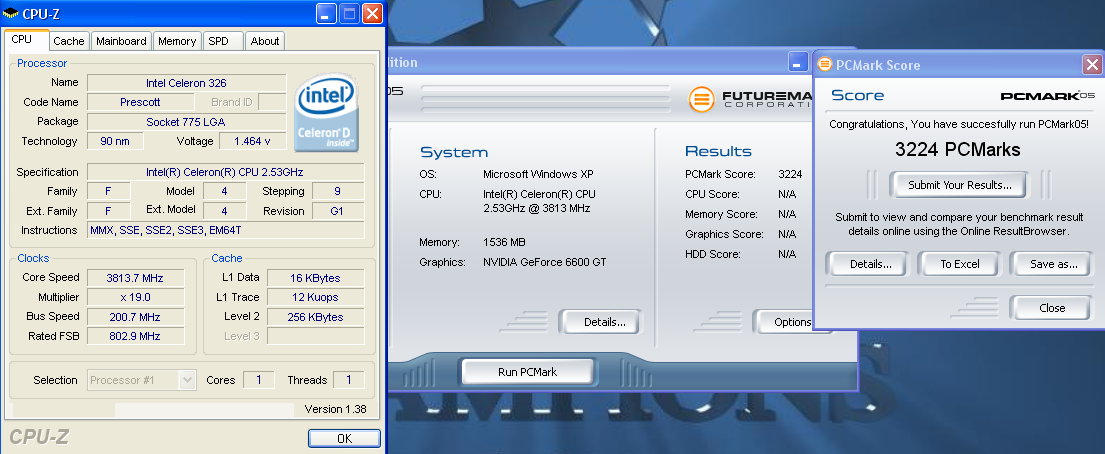Open System Details in PCMark window
Image resolution: width=1105 pixels, height=454 pixels.
(600, 322)
